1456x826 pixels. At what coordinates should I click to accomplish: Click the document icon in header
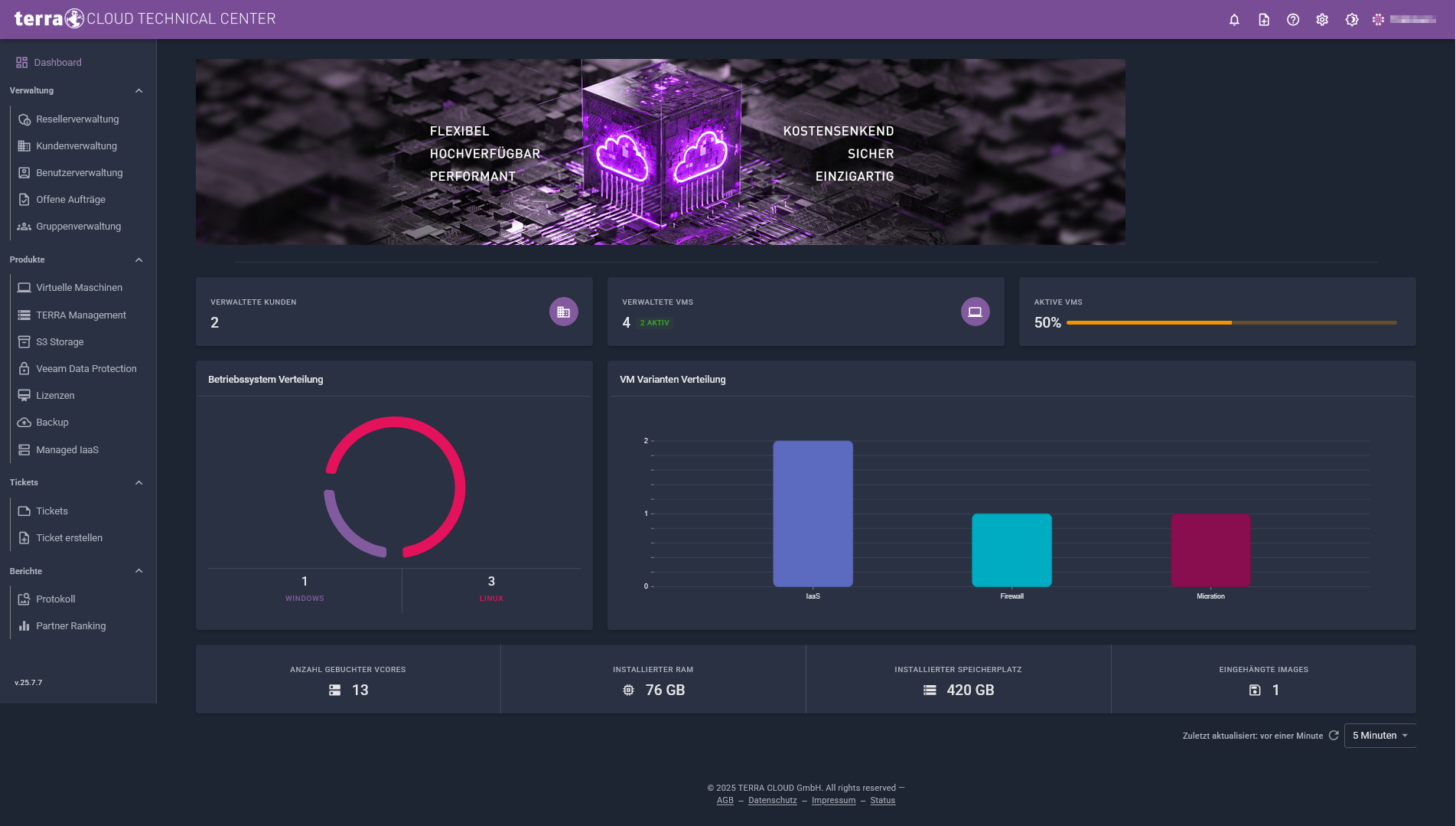[x=1264, y=20]
